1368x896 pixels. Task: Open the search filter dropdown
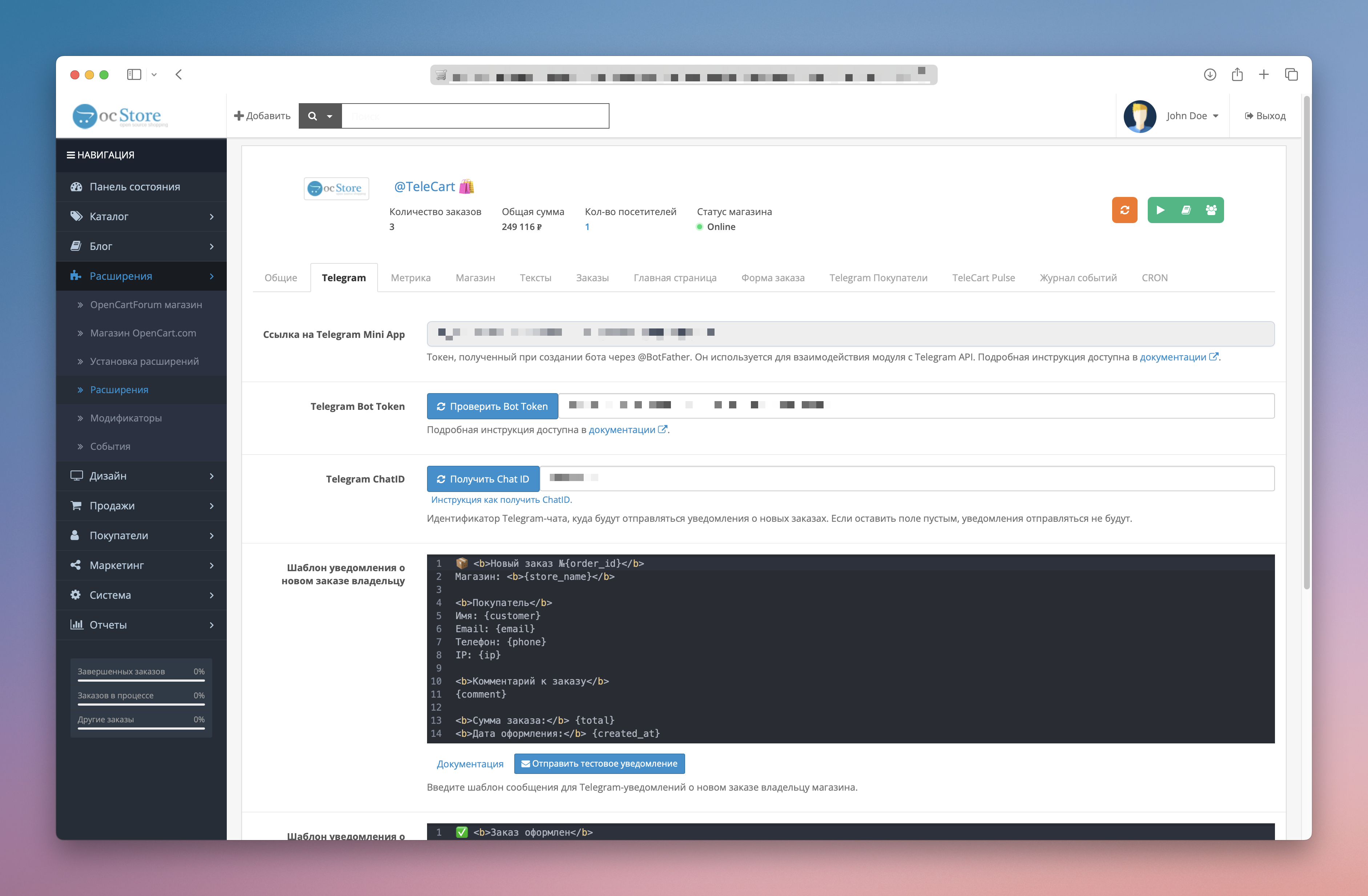click(x=320, y=116)
